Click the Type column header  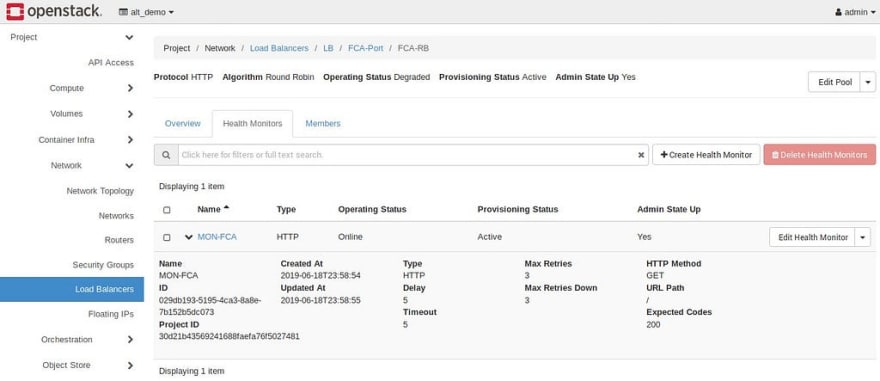(x=286, y=209)
